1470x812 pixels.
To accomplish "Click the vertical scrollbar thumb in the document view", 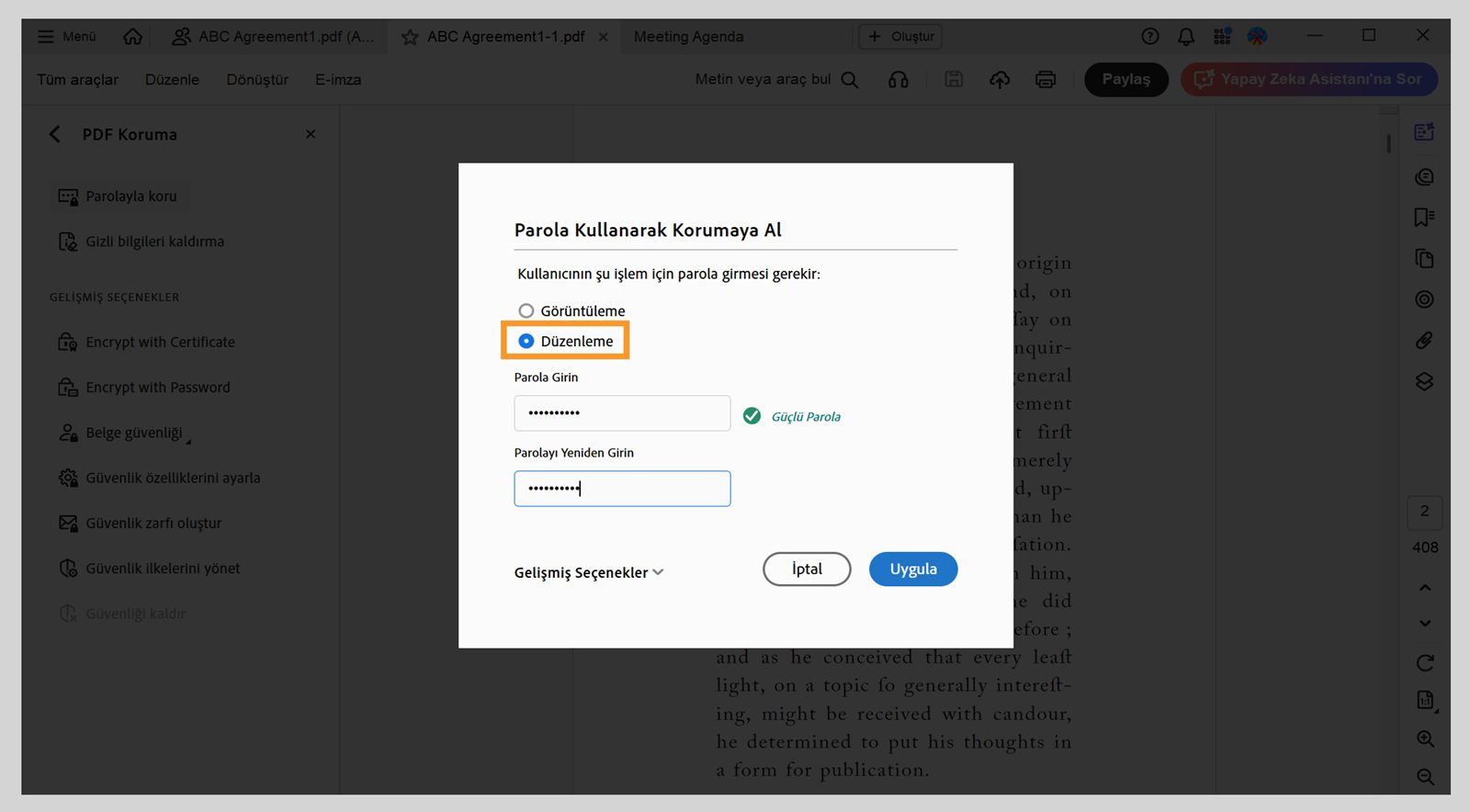I will [1389, 144].
